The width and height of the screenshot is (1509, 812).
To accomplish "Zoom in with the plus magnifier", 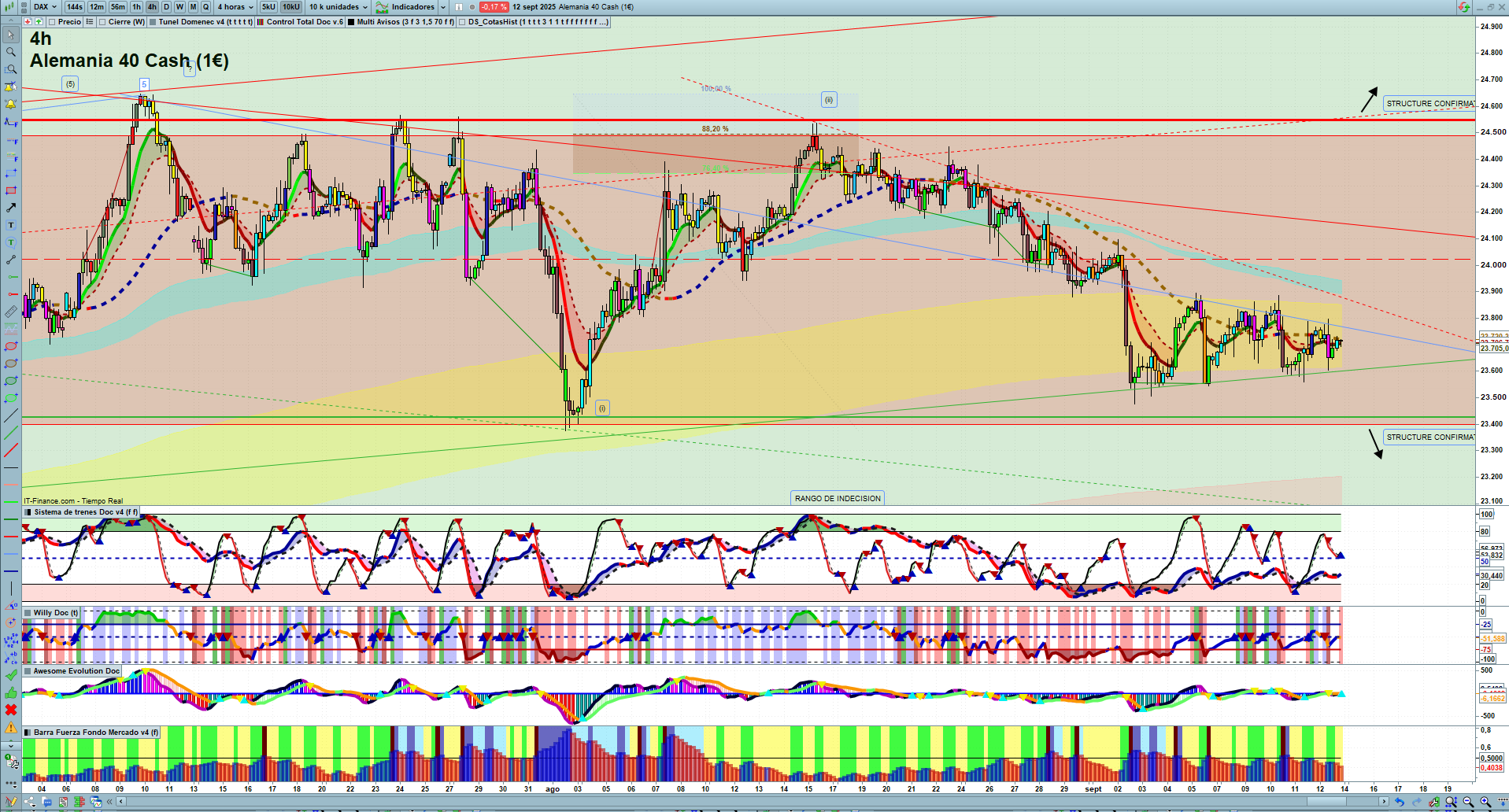I will click(x=1485, y=802).
